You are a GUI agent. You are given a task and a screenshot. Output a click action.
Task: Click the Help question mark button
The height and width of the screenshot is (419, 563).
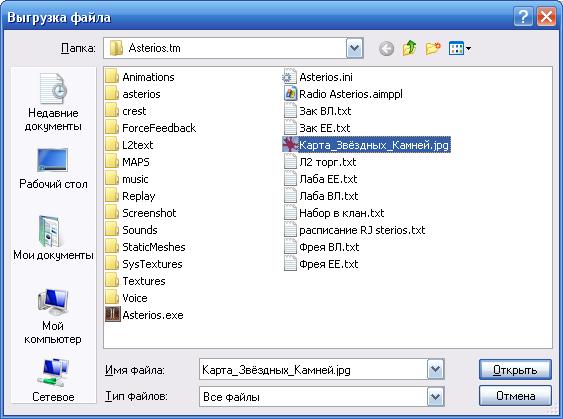pyautogui.click(x=523, y=17)
